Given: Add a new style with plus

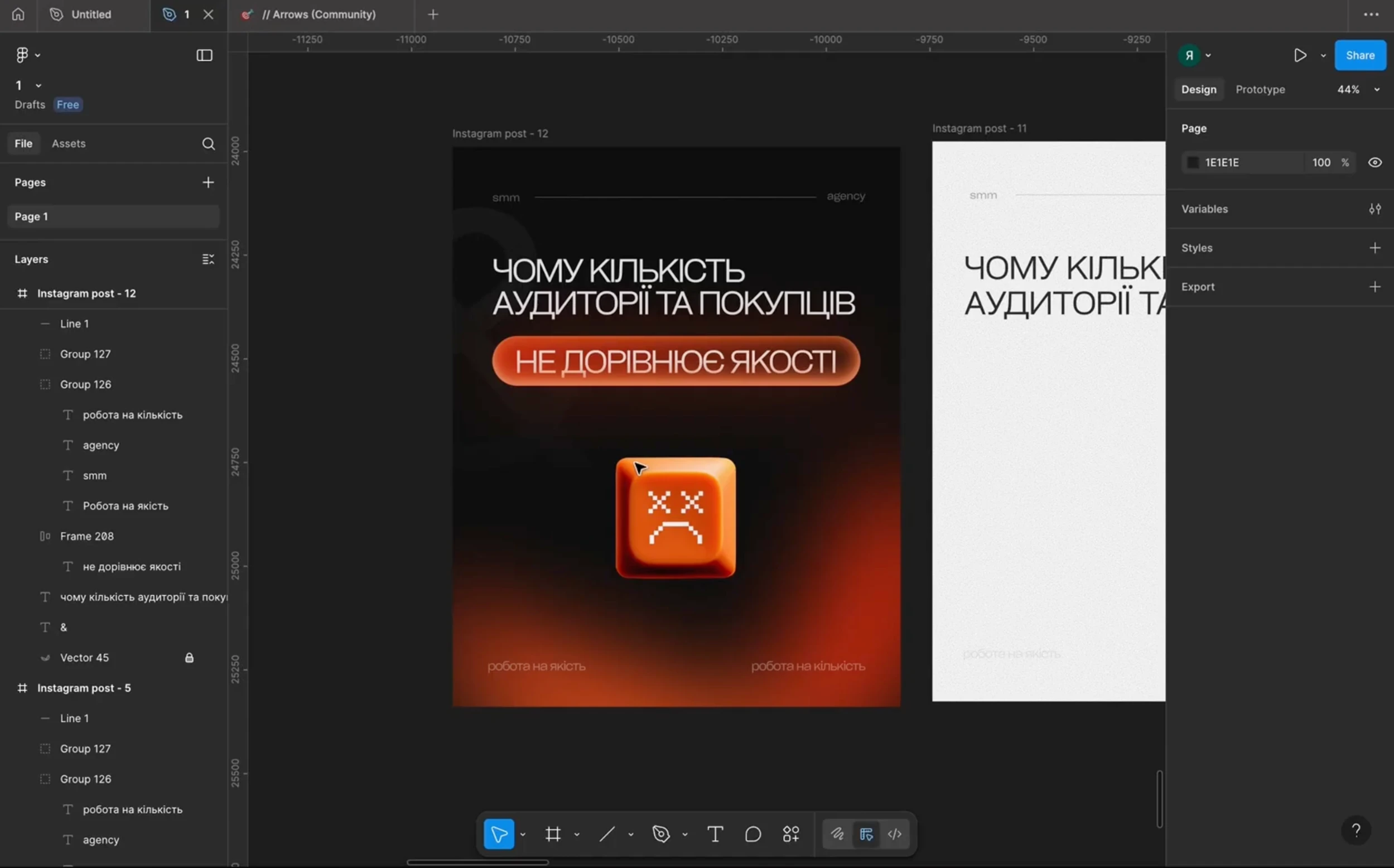Looking at the screenshot, I should coord(1374,248).
